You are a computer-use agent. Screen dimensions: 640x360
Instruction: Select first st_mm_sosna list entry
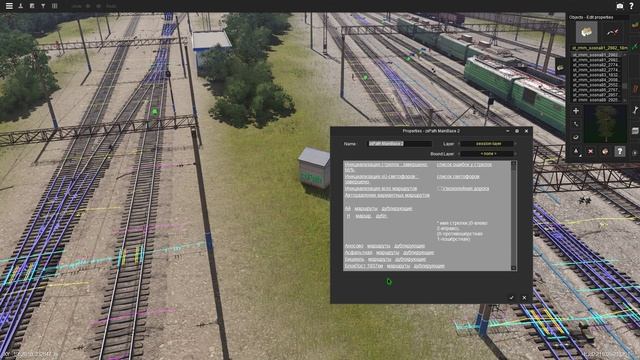click(596, 55)
